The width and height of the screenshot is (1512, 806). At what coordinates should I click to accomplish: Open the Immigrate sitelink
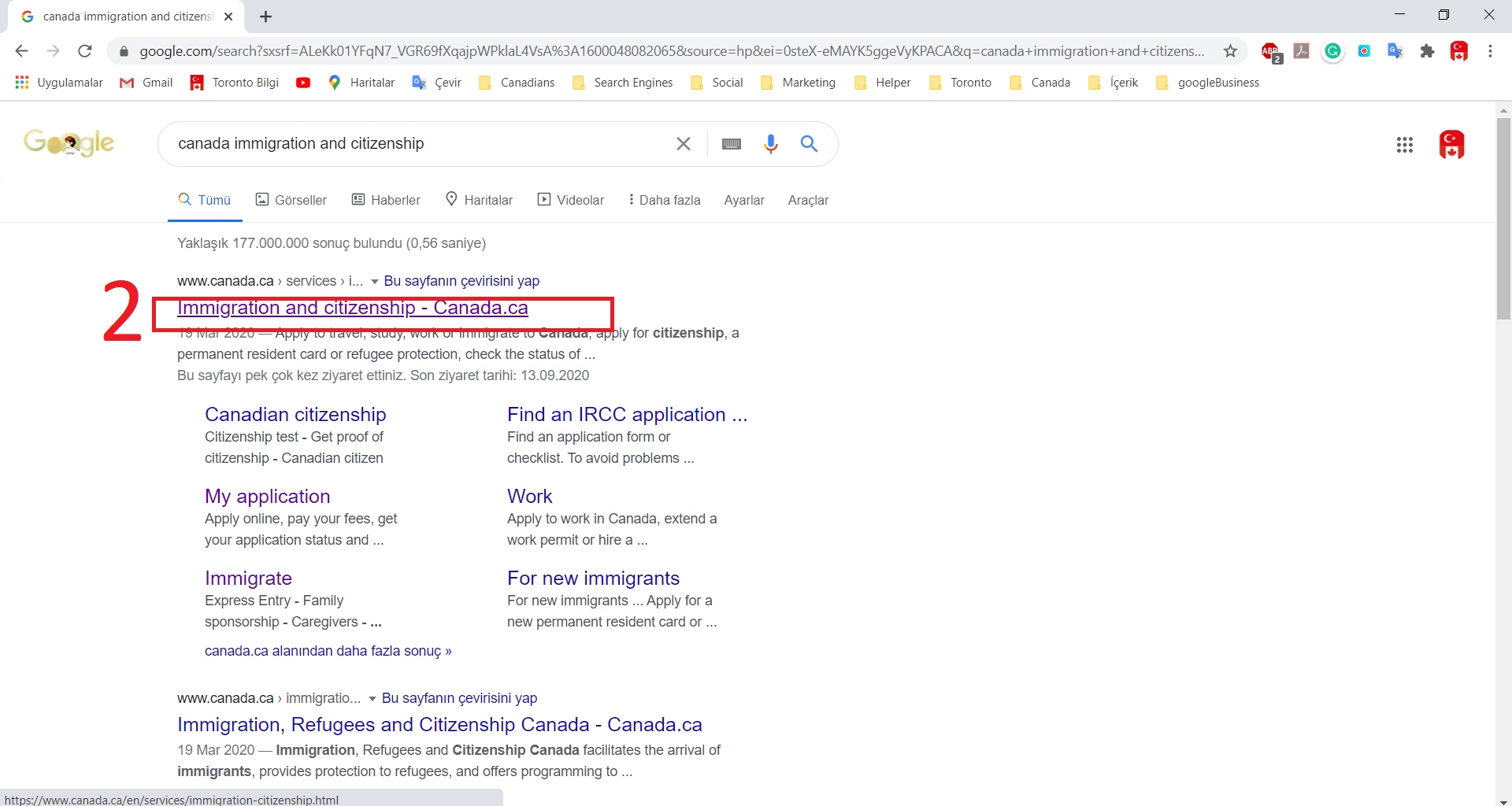248,579
